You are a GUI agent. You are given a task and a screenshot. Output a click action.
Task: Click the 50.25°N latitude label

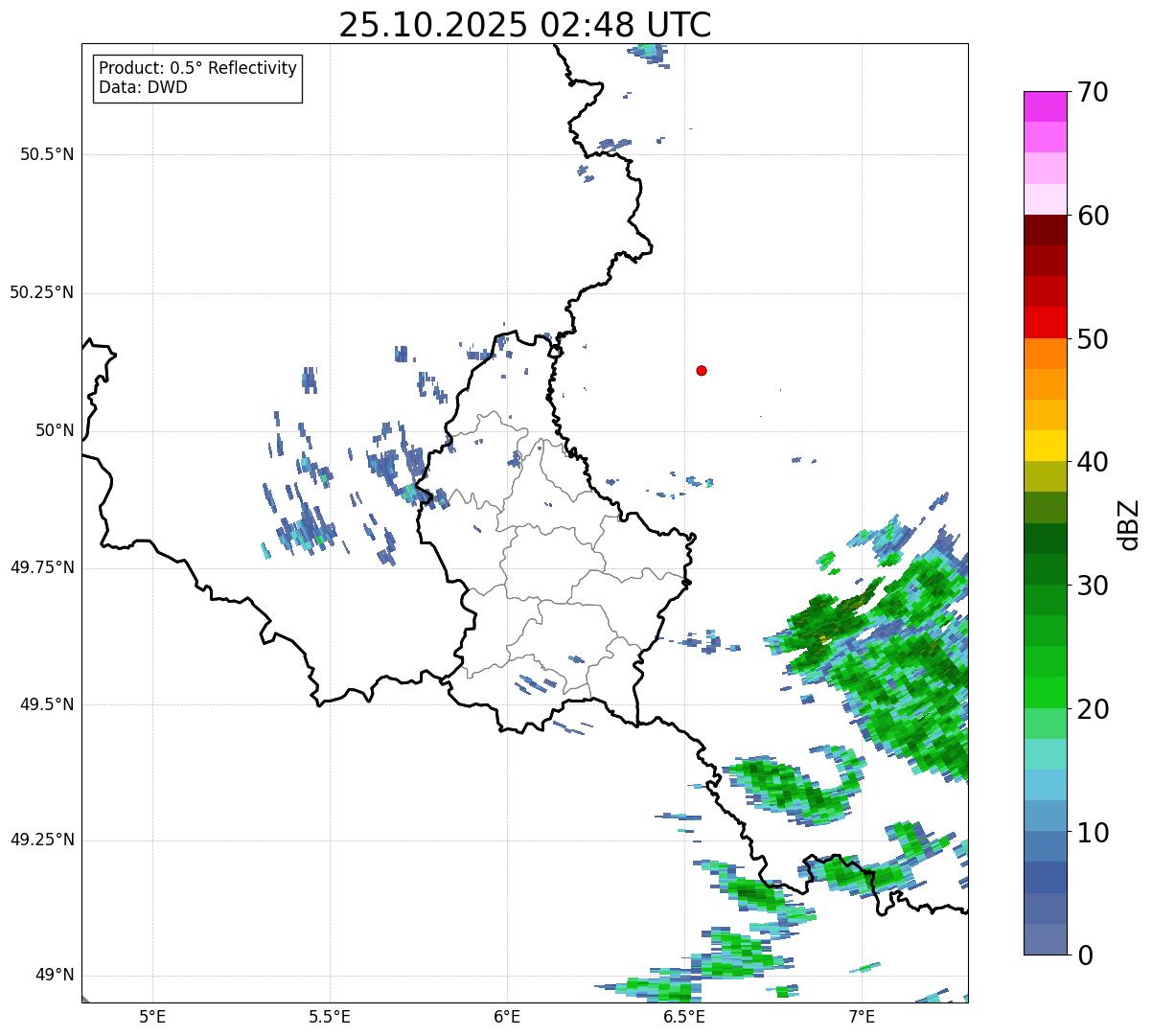click(x=42, y=292)
